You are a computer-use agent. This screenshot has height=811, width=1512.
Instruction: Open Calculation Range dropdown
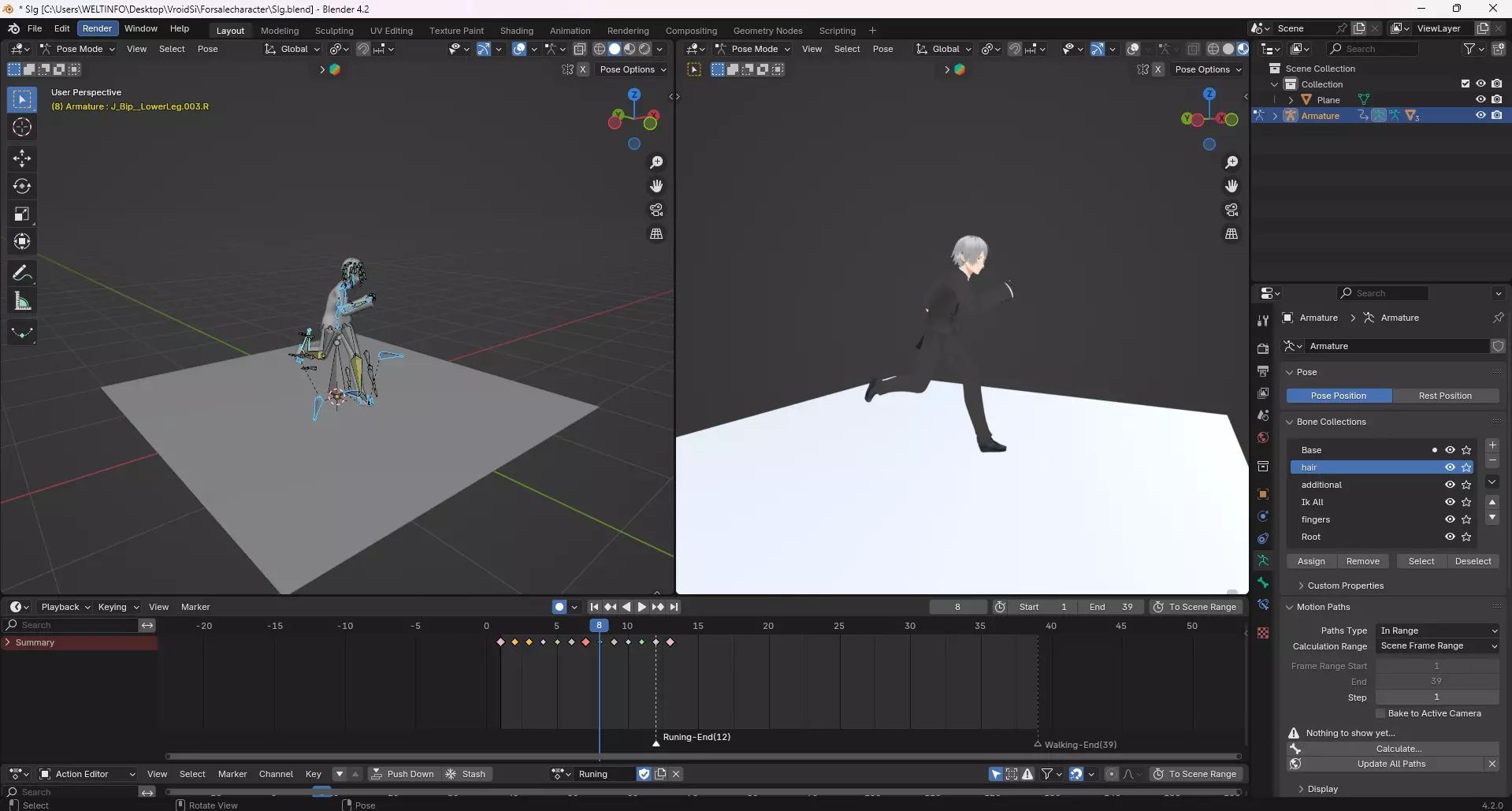click(1438, 646)
